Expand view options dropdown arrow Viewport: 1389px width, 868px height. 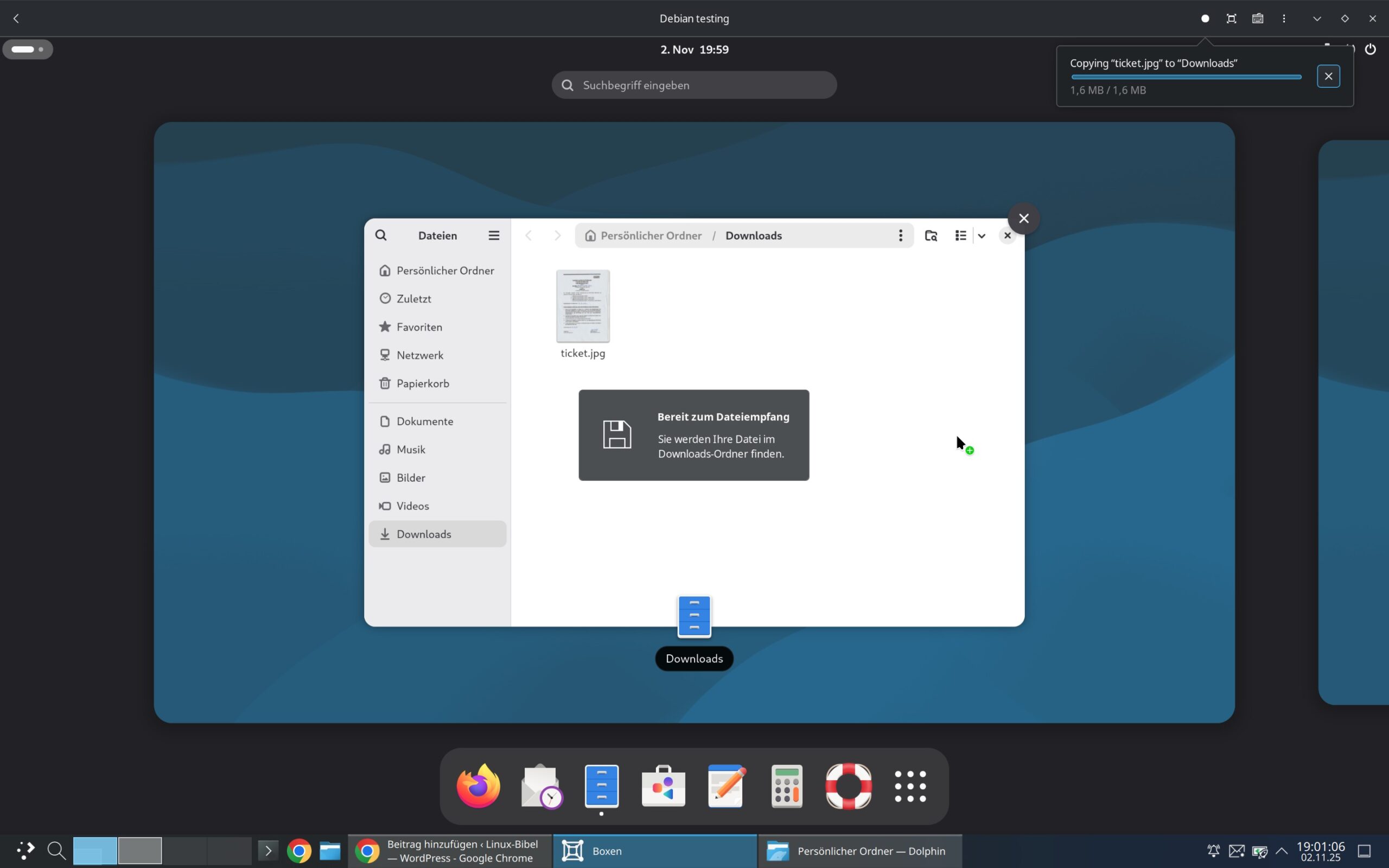[982, 235]
